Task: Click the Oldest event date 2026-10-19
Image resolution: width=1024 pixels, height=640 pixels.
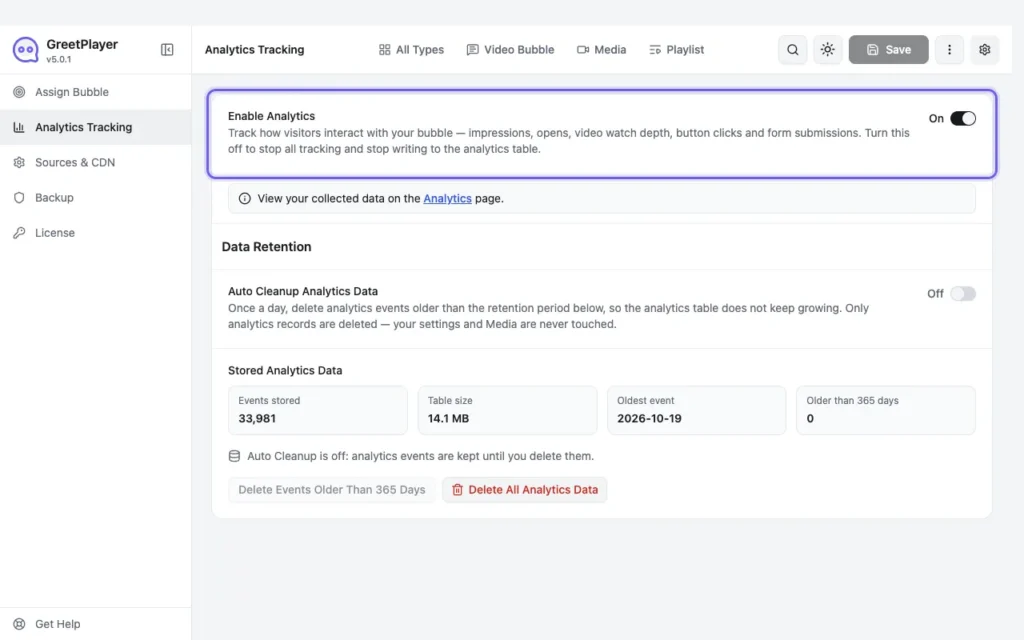Action: coord(649,419)
